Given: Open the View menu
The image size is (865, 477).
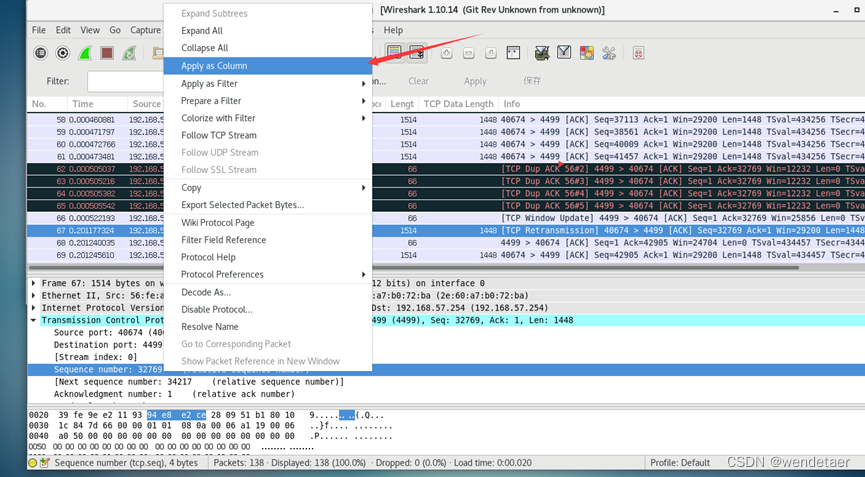Looking at the screenshot, I should pos(90,30).
